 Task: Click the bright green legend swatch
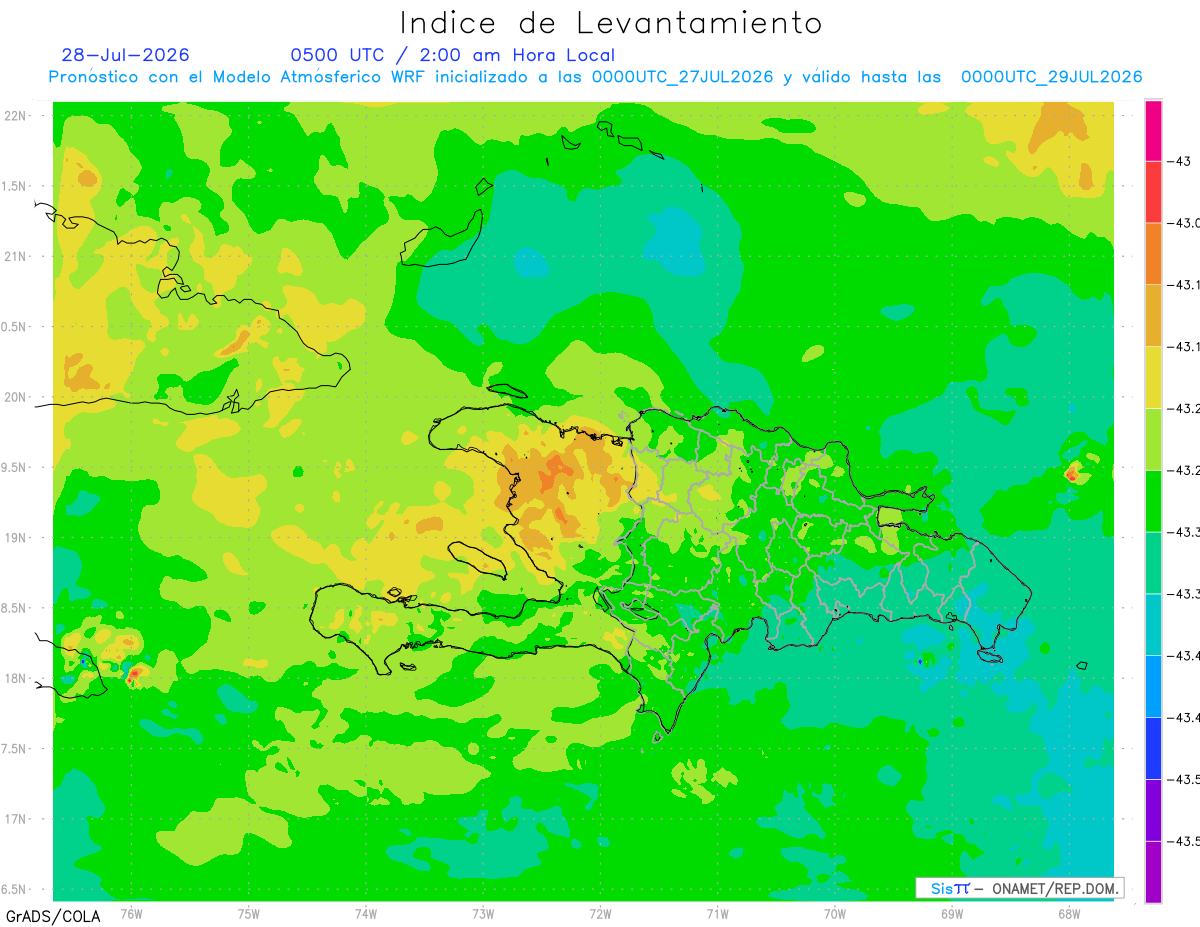(1153, 501)
